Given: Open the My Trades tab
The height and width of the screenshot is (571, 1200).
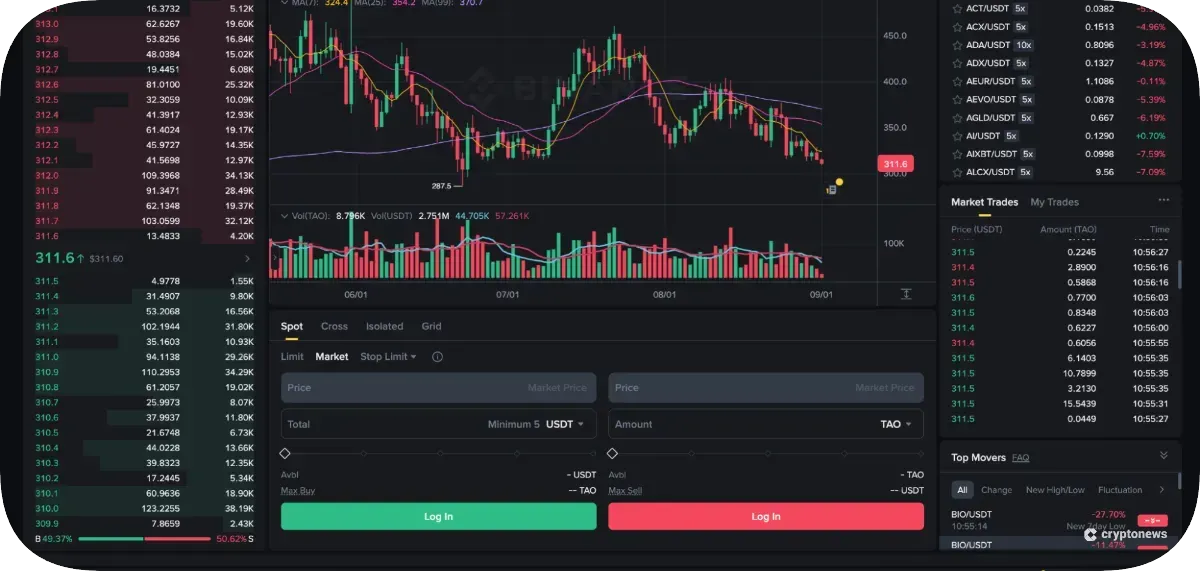Looking at the screenshot, I should coord(1055,202).
